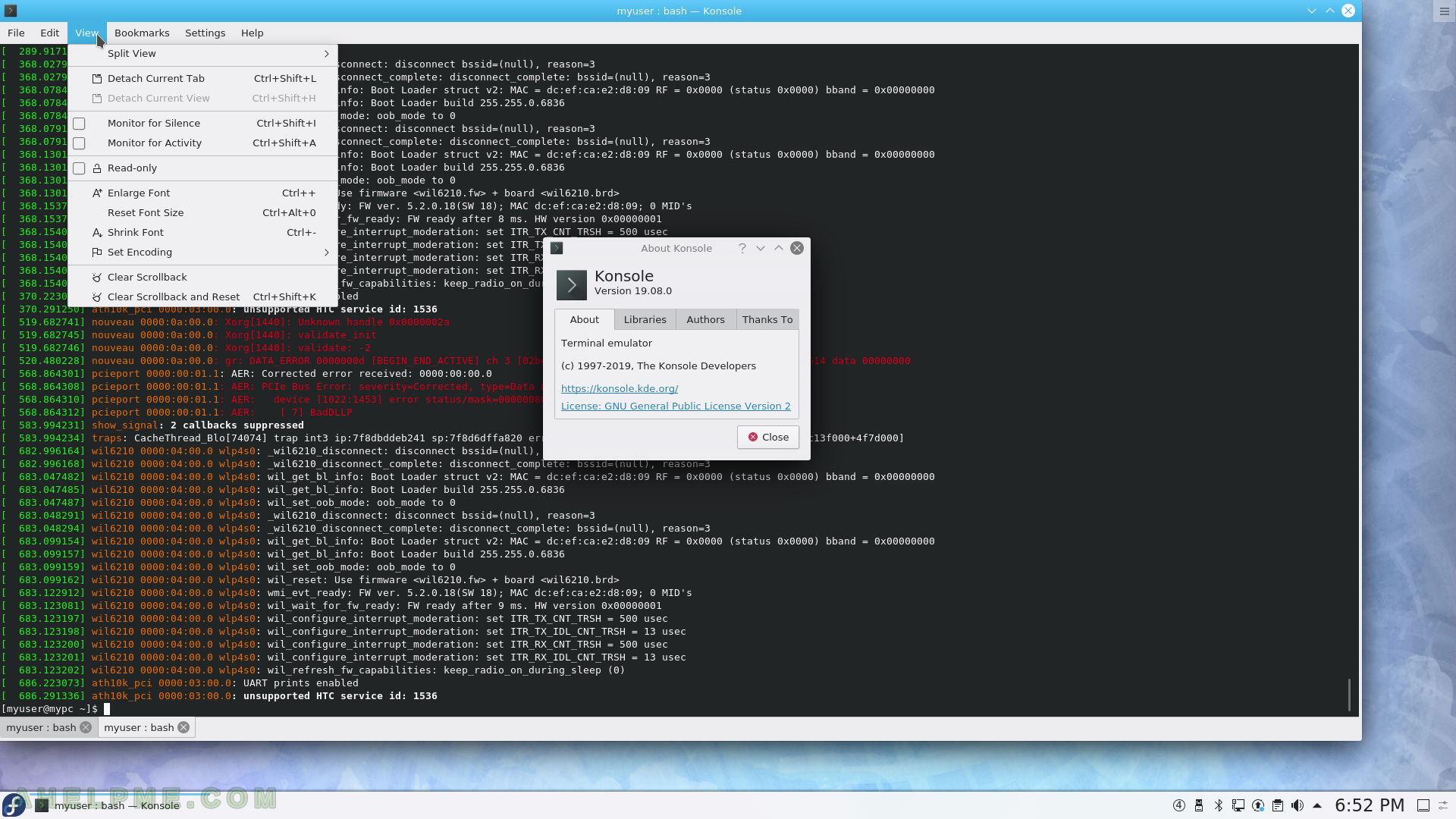The width and height of the screenshot is (1456, 819).
Task: Open the Fedora application launcher
Action: 14,805
